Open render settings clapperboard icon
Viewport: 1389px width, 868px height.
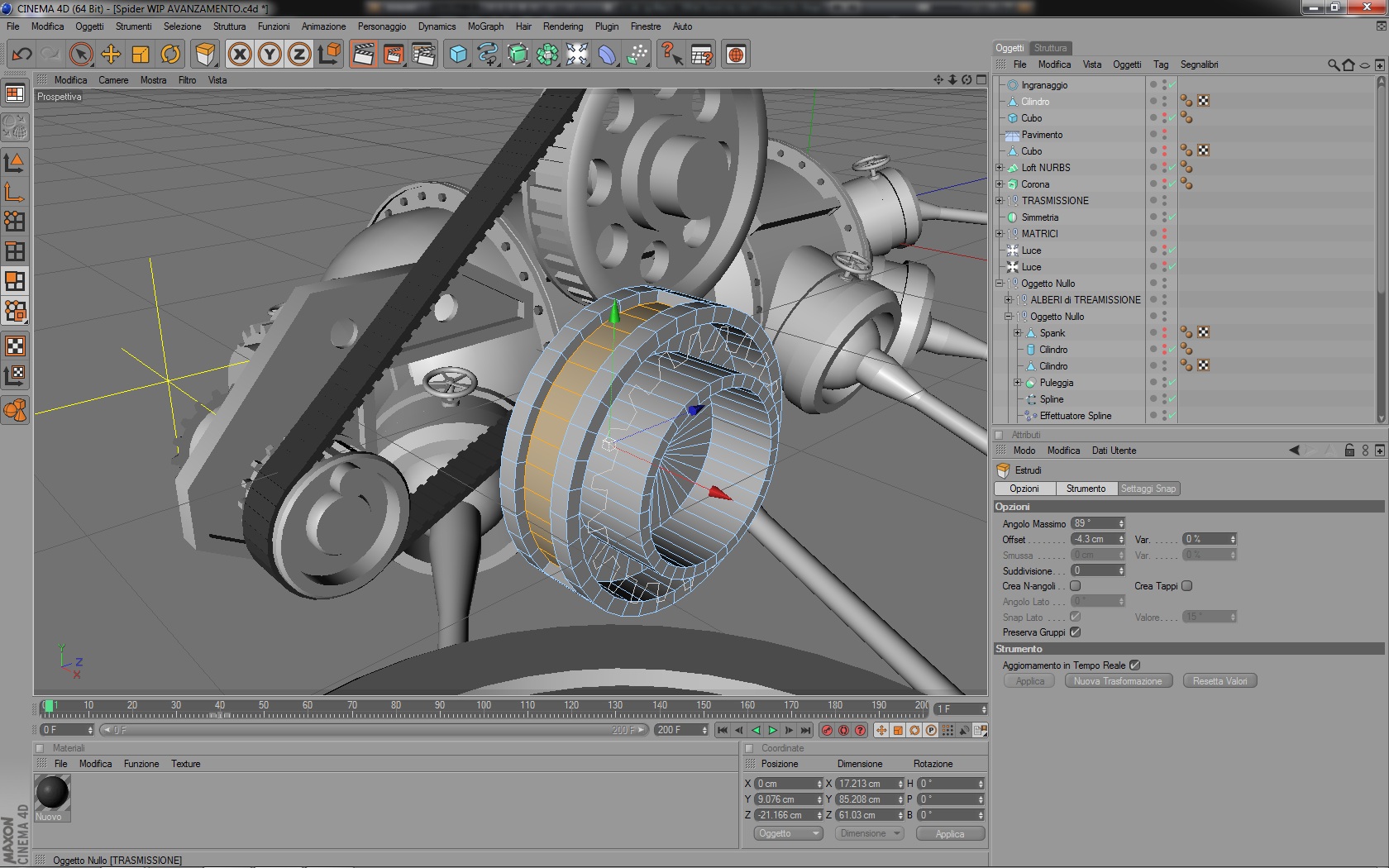[x=423, y=55]
